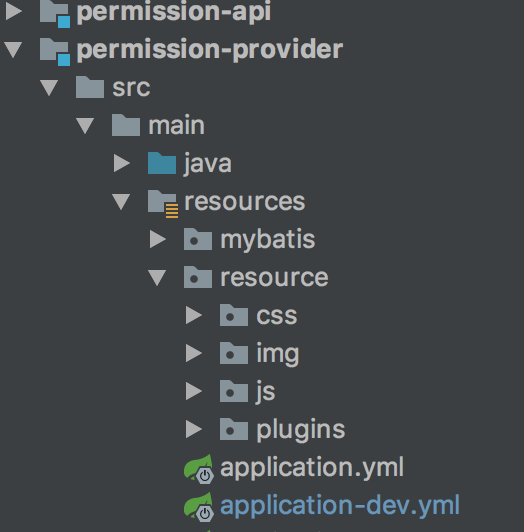
Task: Select the img folder label
Action: [278, 354]
